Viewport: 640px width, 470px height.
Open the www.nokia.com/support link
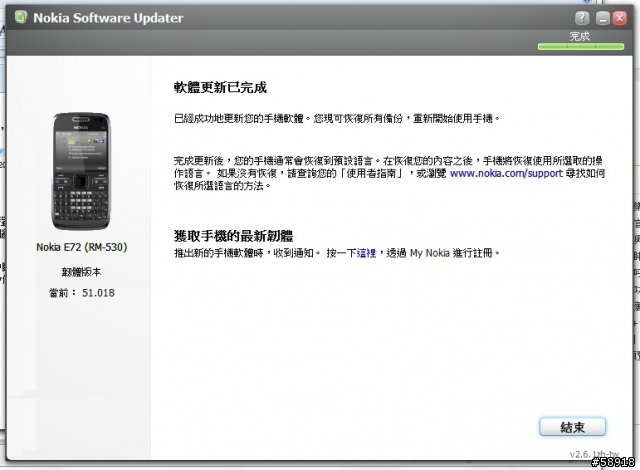point(506,173)
